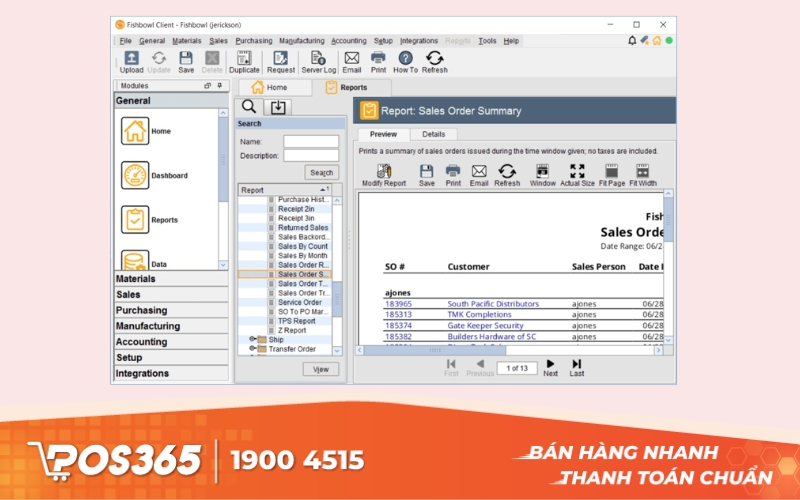Select the magnifier search tab icon
This screenshot has width=800, height=500.
click(x=248, y=107)
